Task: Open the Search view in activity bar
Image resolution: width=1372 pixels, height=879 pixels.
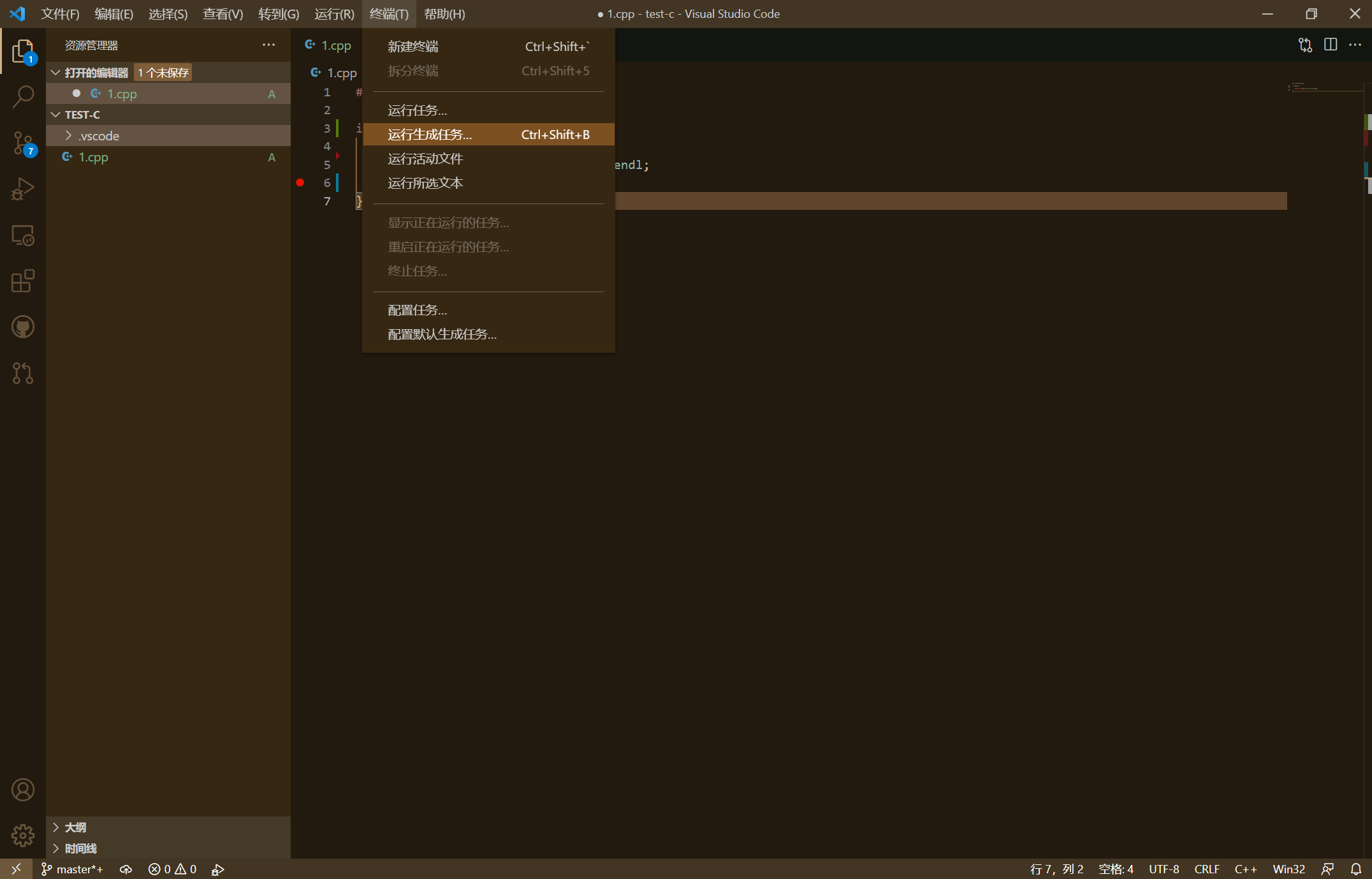Action: click(x=23, y=97)
